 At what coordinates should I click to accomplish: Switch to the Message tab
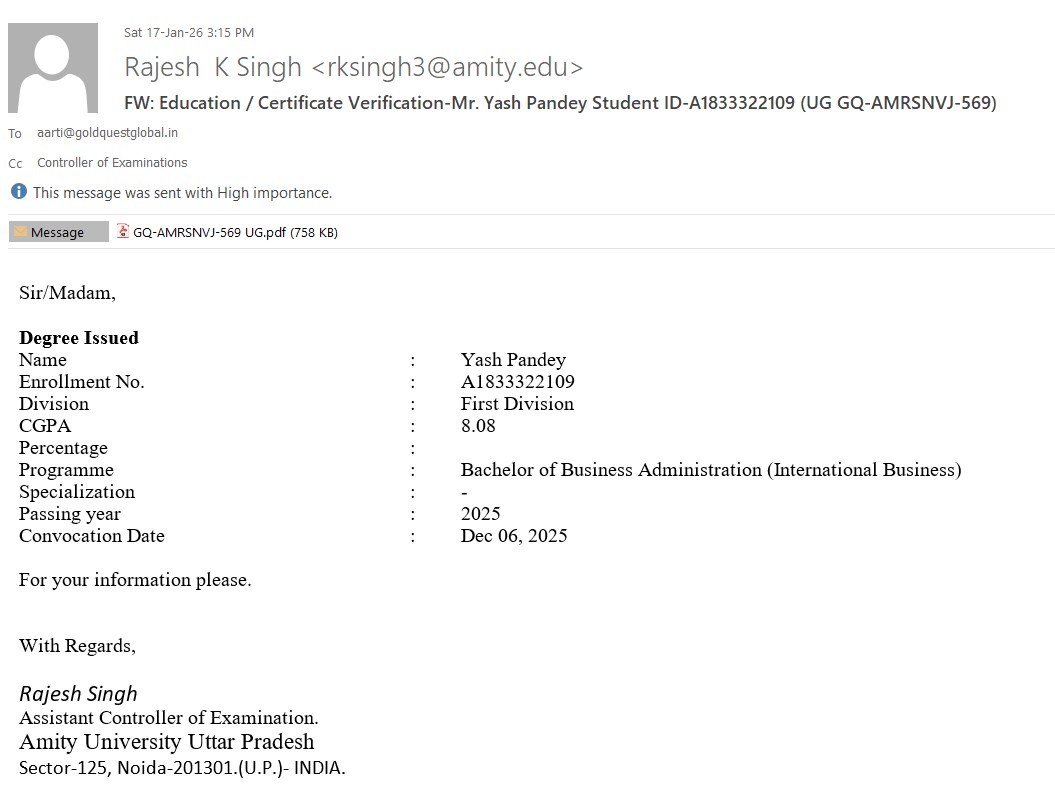[57, 232]
